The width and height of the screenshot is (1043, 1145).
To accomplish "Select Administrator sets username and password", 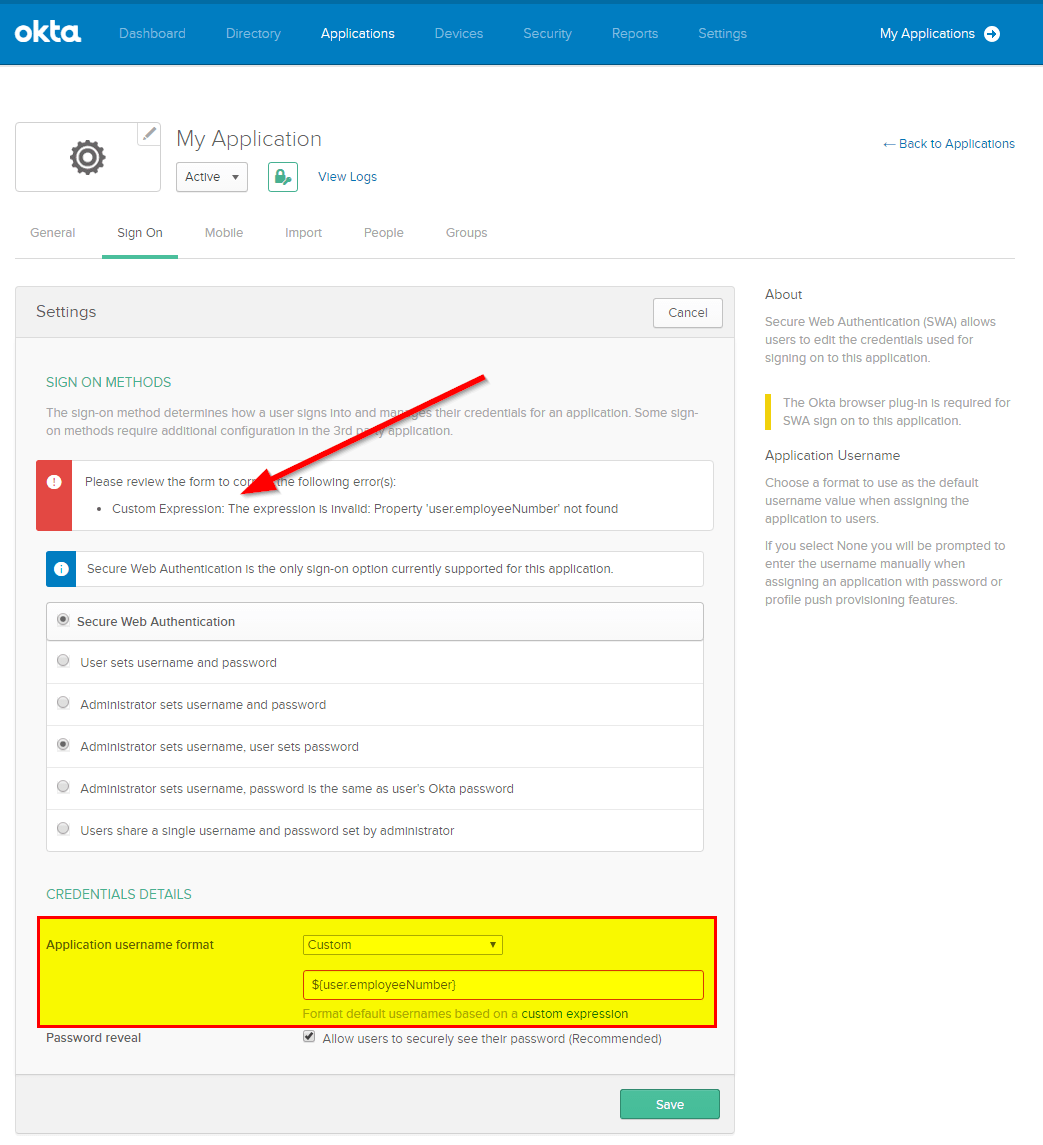I will pos(64,702).
